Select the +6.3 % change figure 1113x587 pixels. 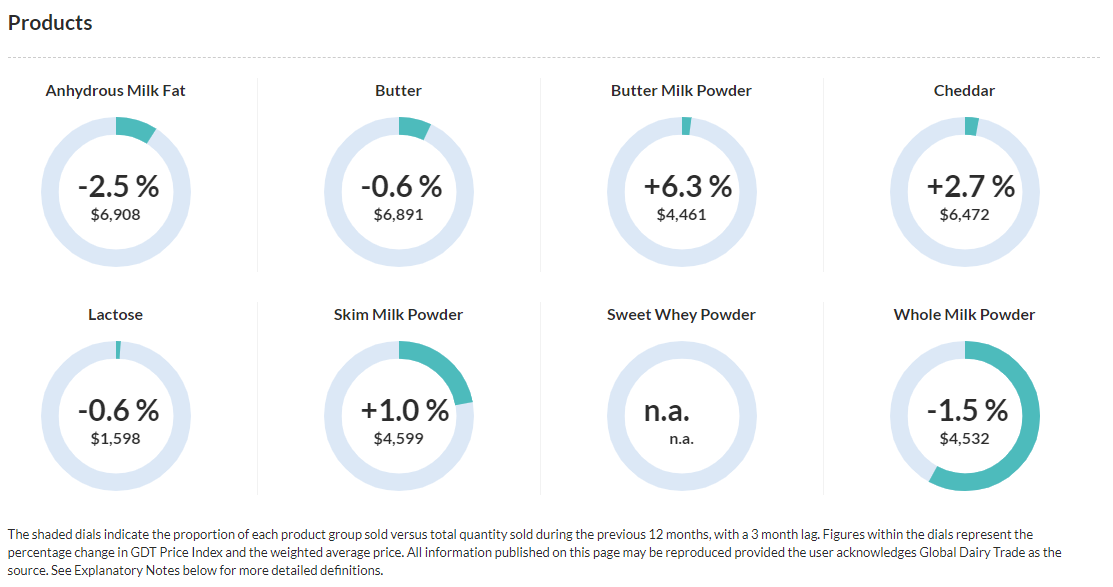click(687, 187)
